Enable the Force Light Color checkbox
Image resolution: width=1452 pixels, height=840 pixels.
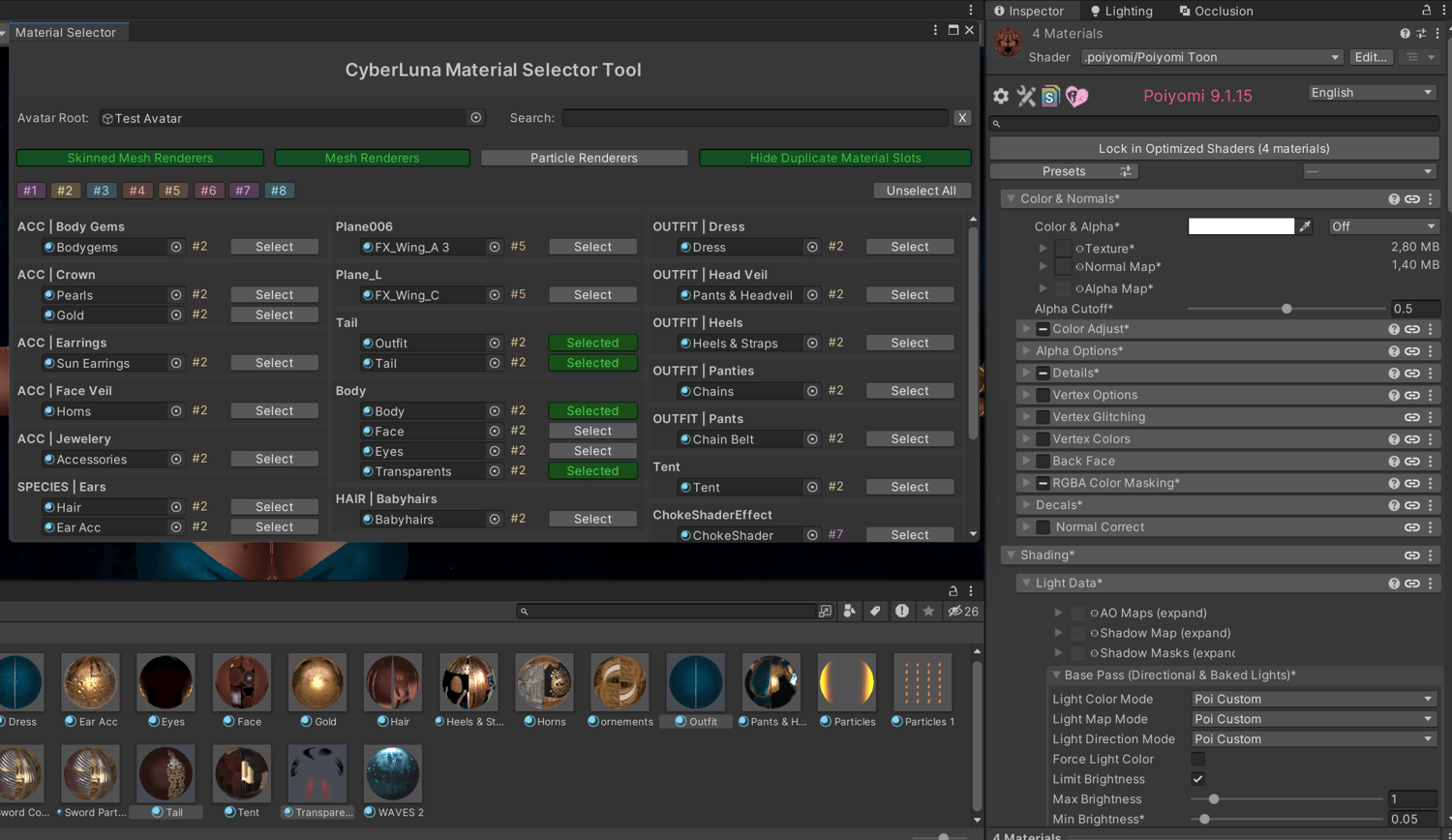[x=1197, y=760]
